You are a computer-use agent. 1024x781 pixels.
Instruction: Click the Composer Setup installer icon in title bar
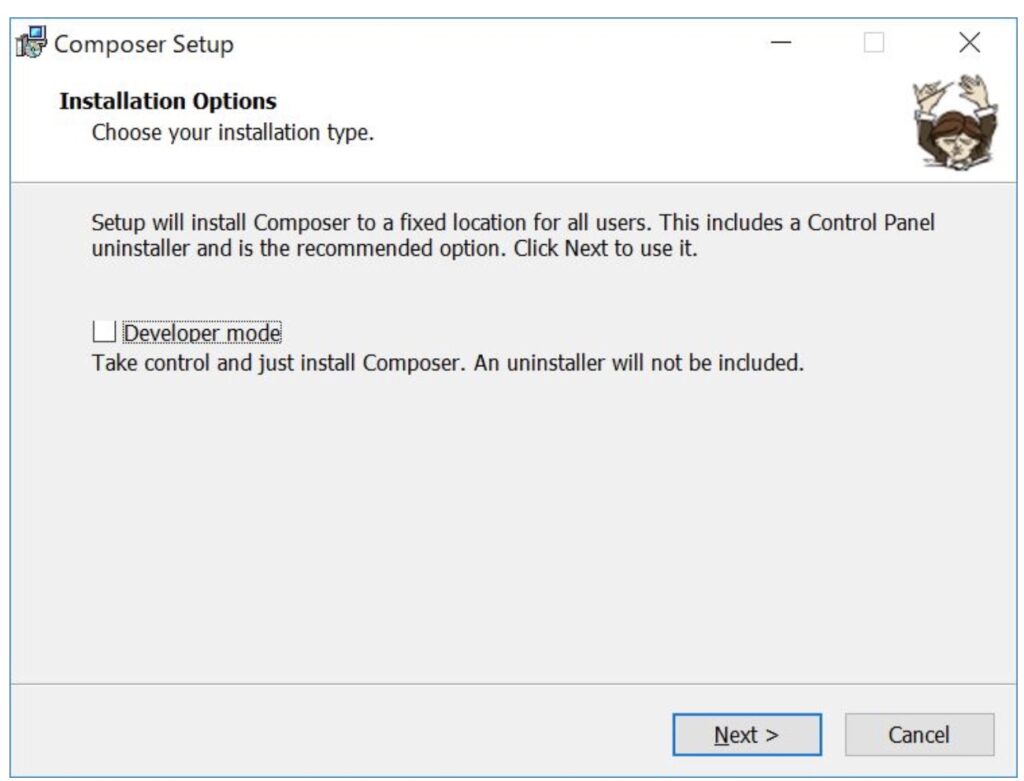pos(33,43)
